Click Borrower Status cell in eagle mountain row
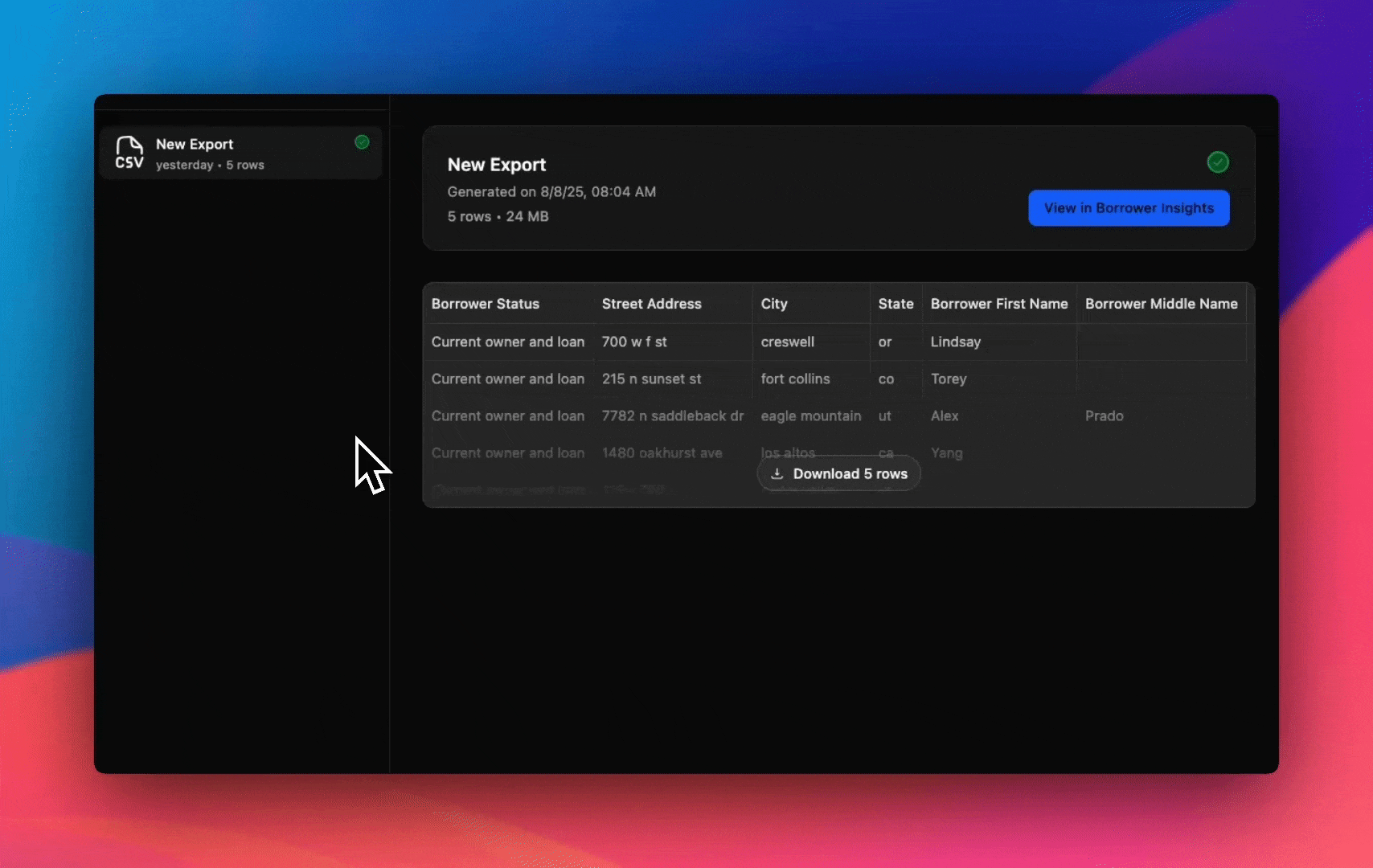The height and width of the screenshot is (868, 1373). click(508, 416)
